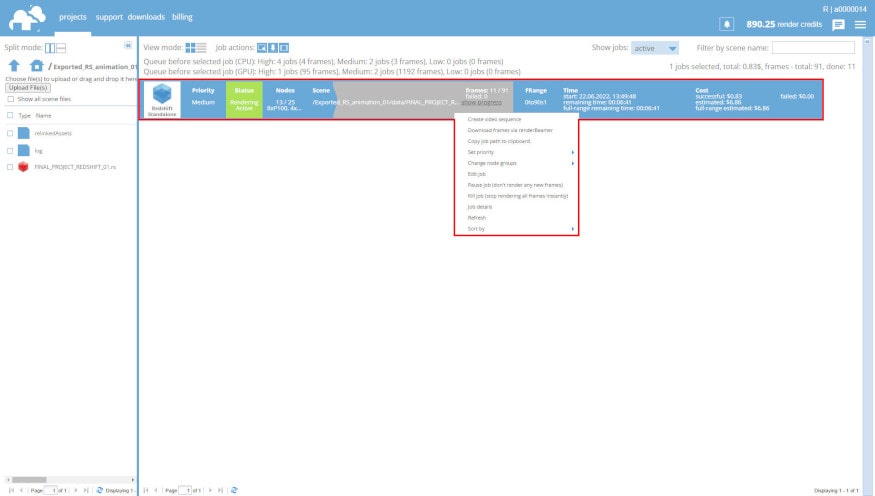Toggle the select-all files checkbox
The width and height of the screenshot is (875, 496).
[x=9, y=115]
